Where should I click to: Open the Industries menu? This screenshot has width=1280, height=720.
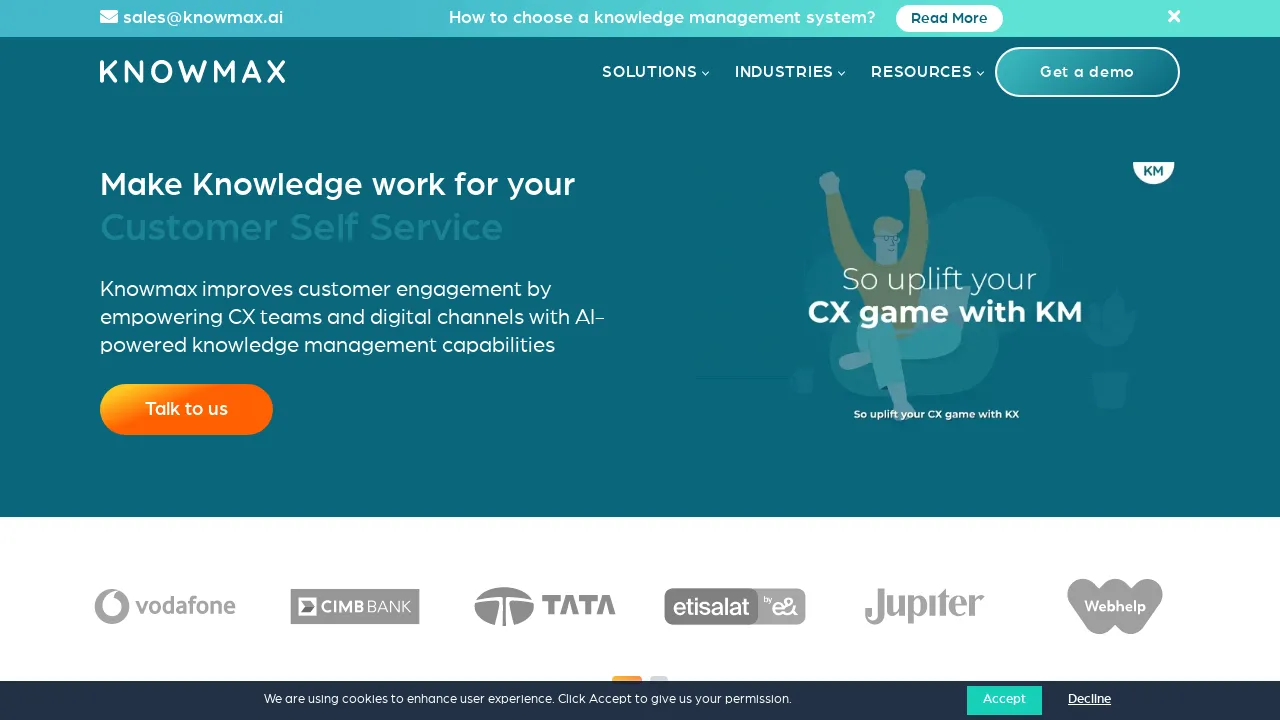click(790, 72)
